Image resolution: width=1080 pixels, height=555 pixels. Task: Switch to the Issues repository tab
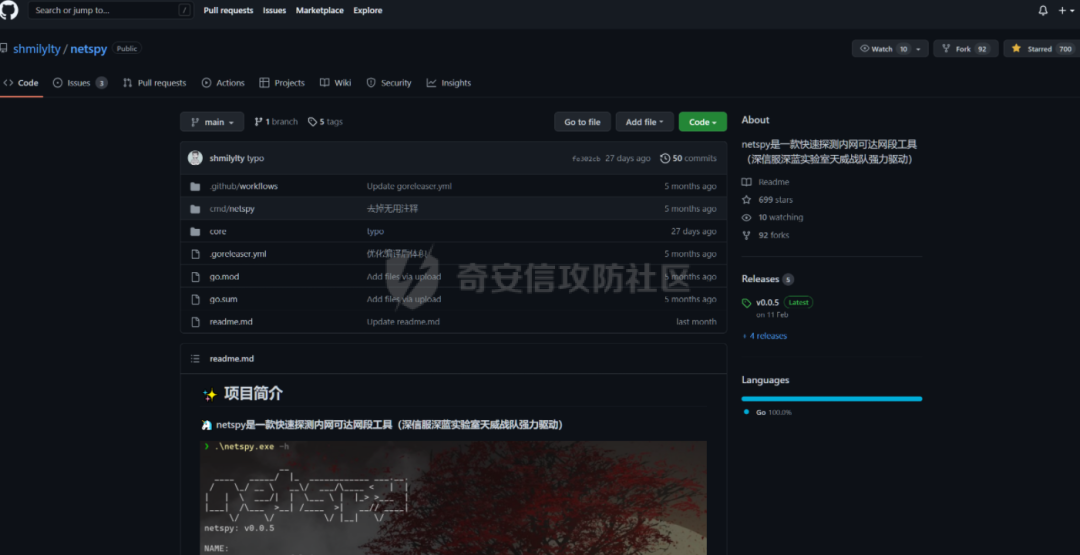pos(80,83)
